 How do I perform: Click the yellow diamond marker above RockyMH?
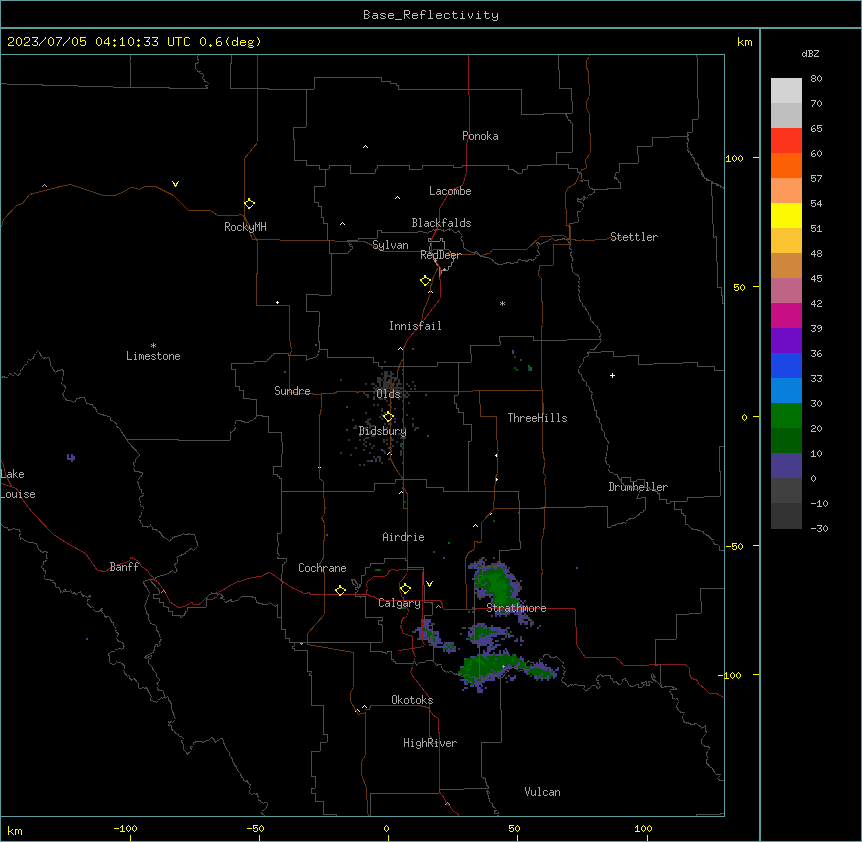click(x=249, y=204)
